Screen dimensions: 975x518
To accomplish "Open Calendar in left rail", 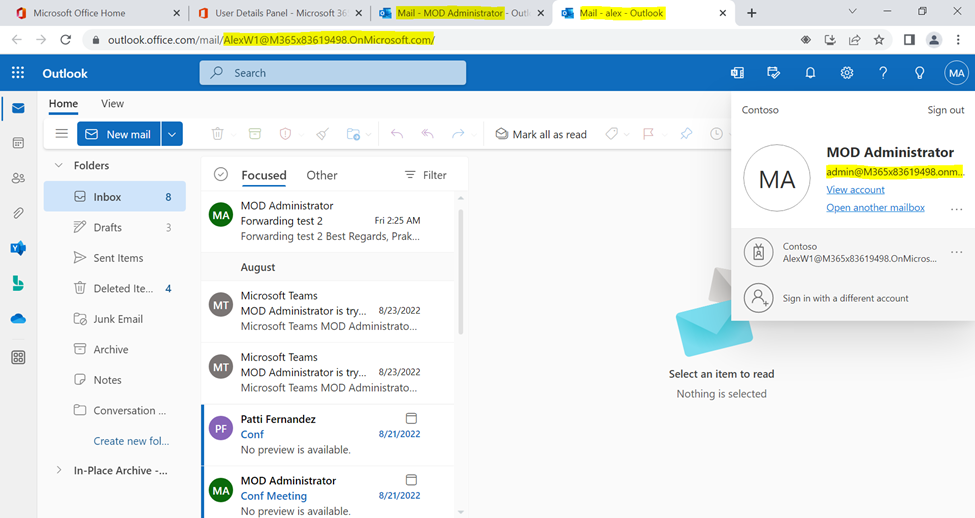I will pyautogui.click(x=18, y=143).
